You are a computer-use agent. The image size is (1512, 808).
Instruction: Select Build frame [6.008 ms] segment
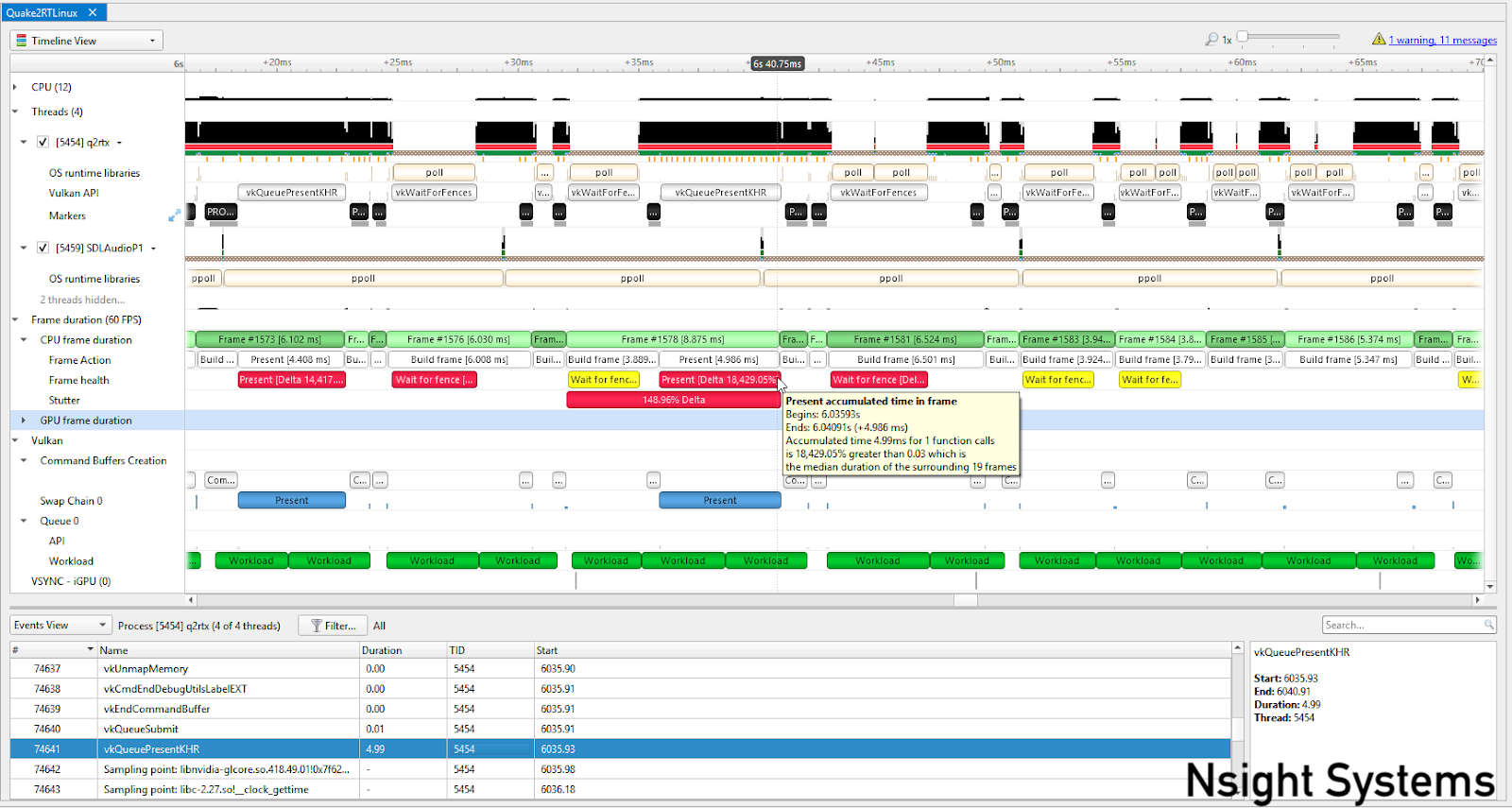pos(459,359)
